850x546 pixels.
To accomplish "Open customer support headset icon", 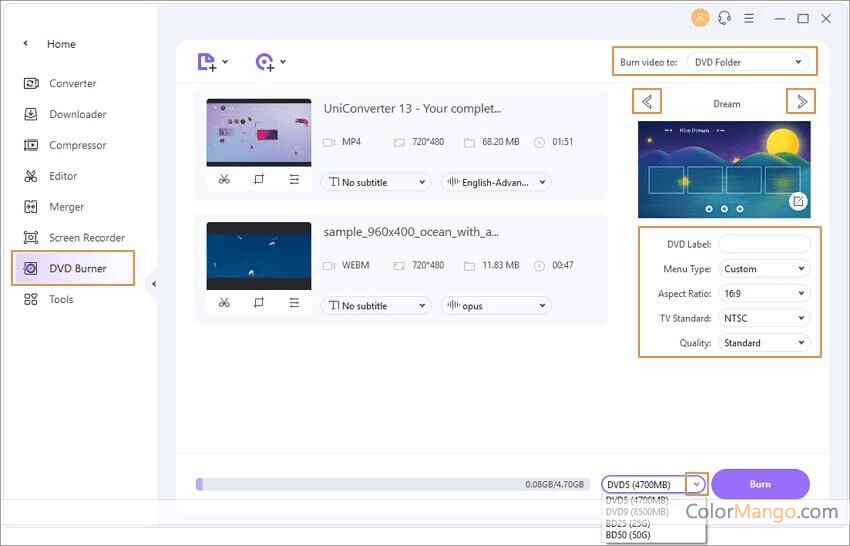I will 724,18.
